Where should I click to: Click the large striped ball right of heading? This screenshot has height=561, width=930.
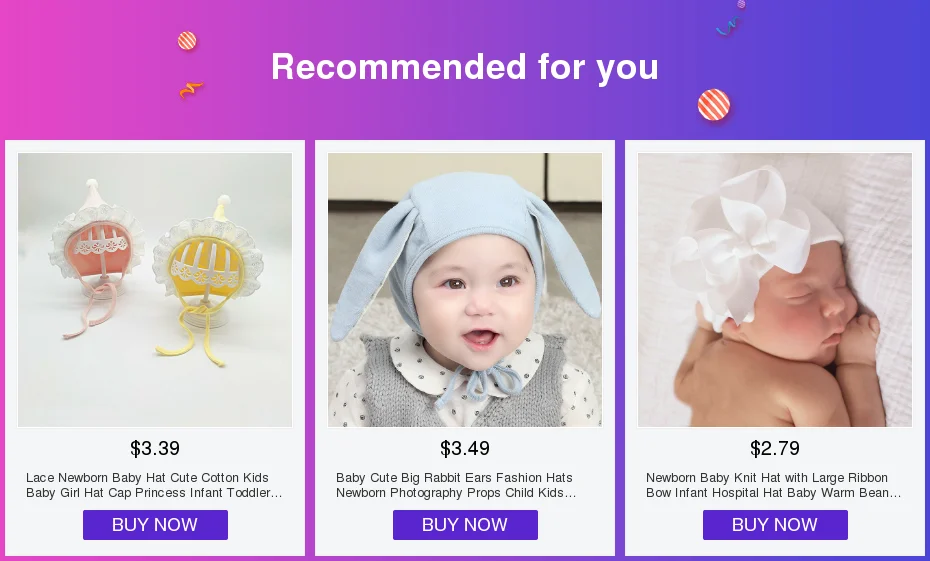pos(714,104)
